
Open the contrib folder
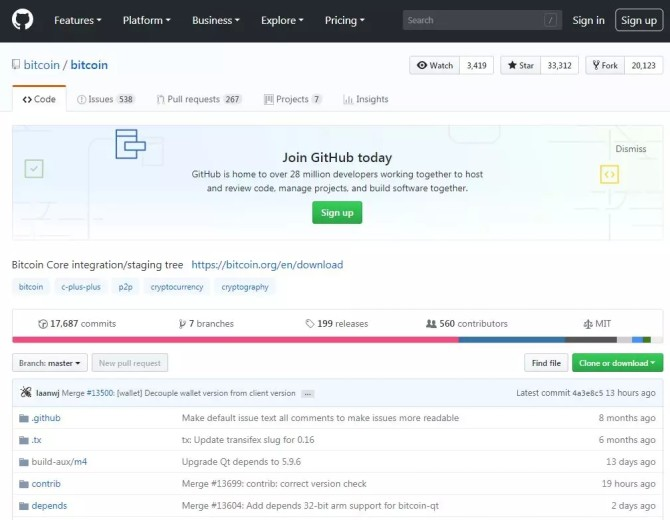46,484
